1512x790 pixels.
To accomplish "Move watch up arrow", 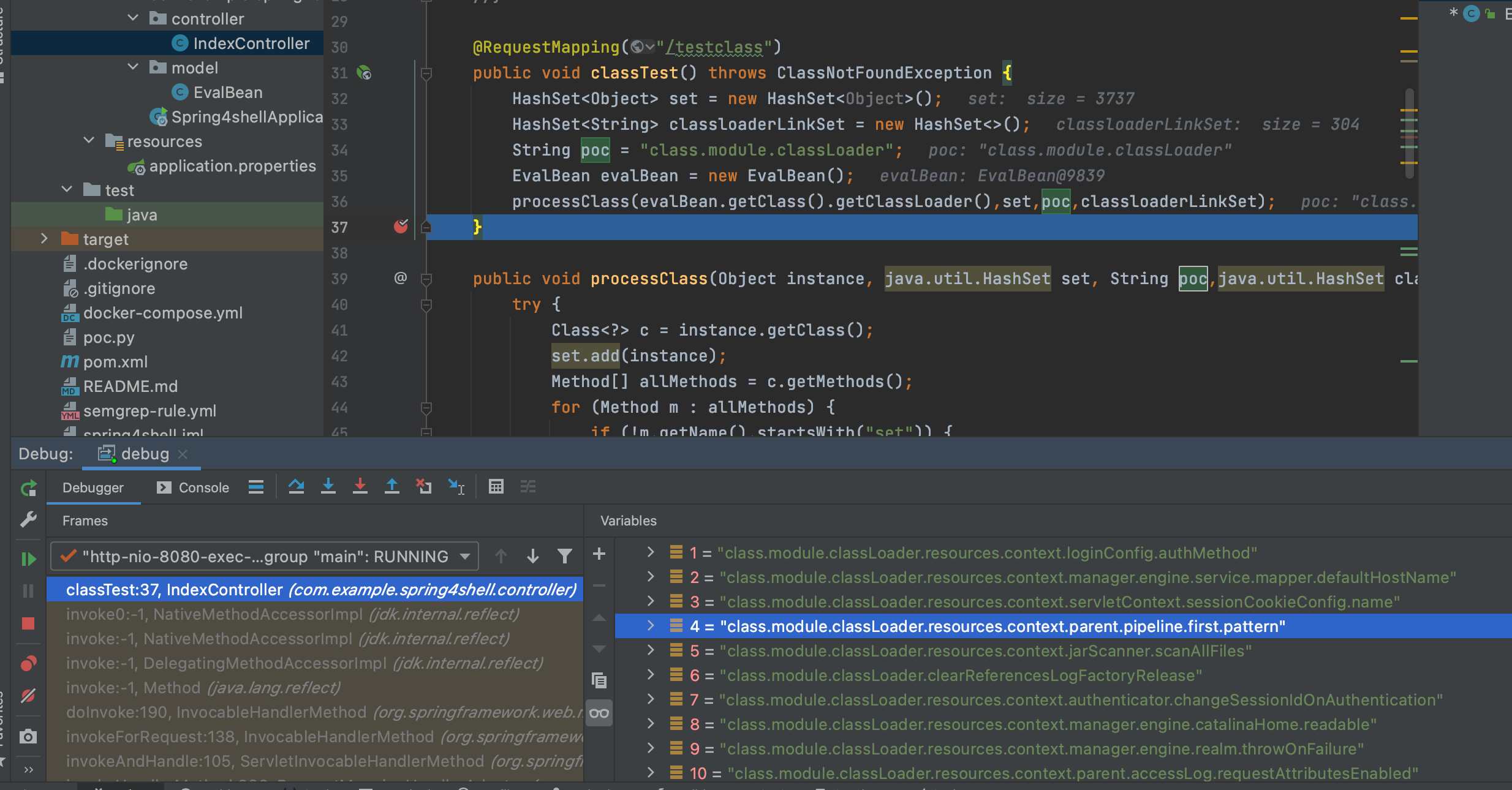I will 599,617.
